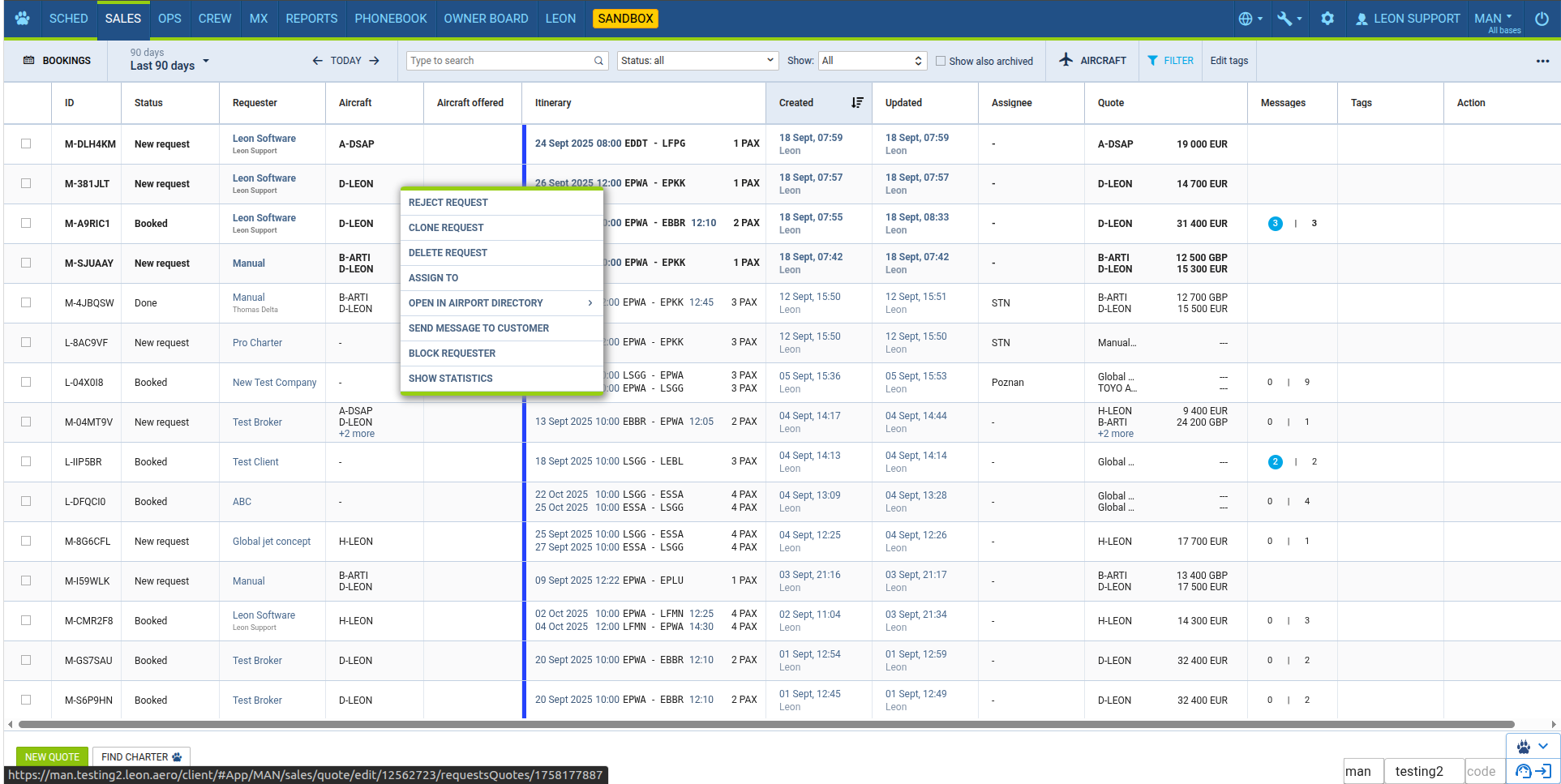Open the three-dots more options menu
The height and width of the screenshot is (784, 1561).
pos(1542,61)
